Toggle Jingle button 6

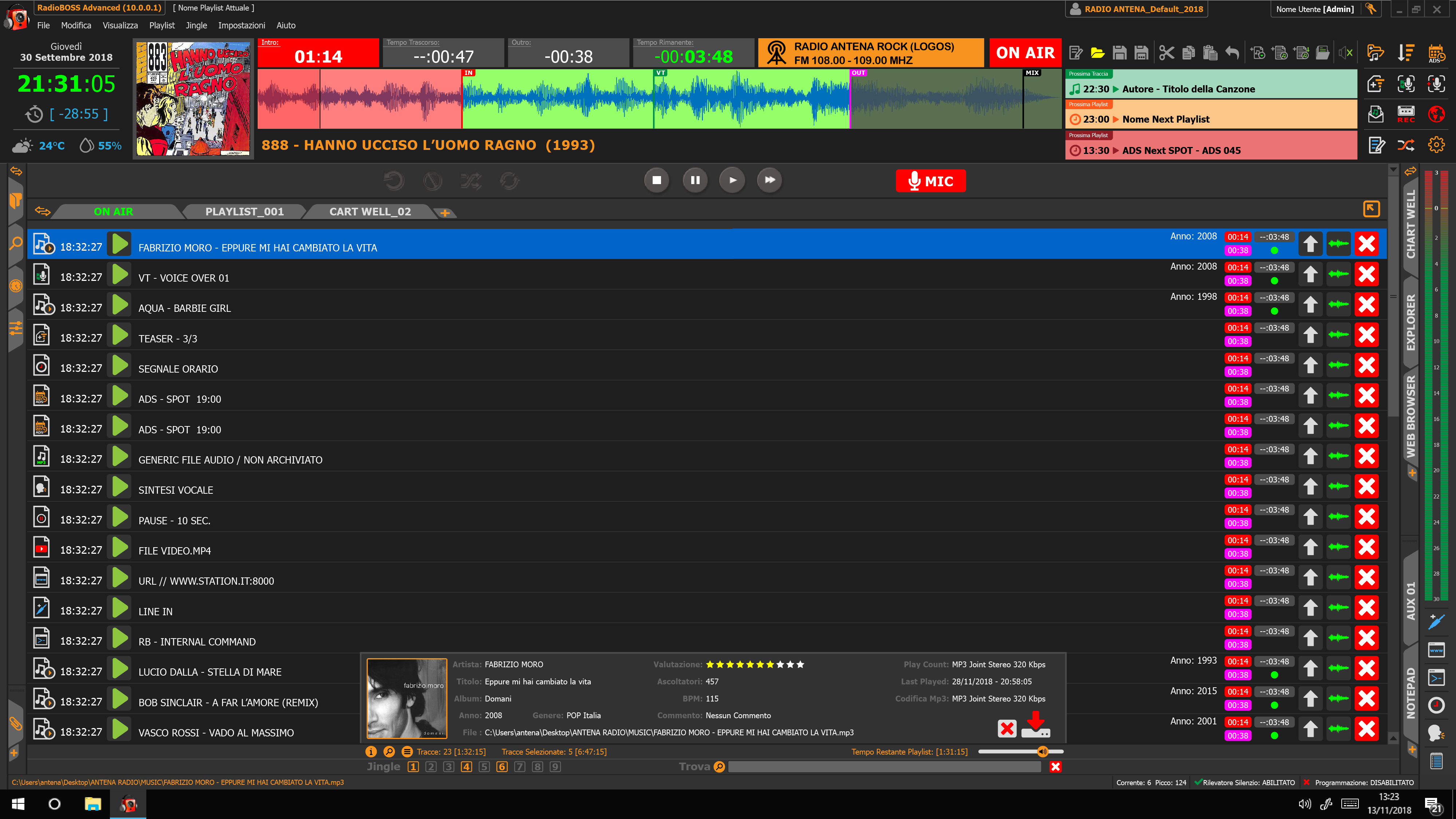tap(502, 767)
